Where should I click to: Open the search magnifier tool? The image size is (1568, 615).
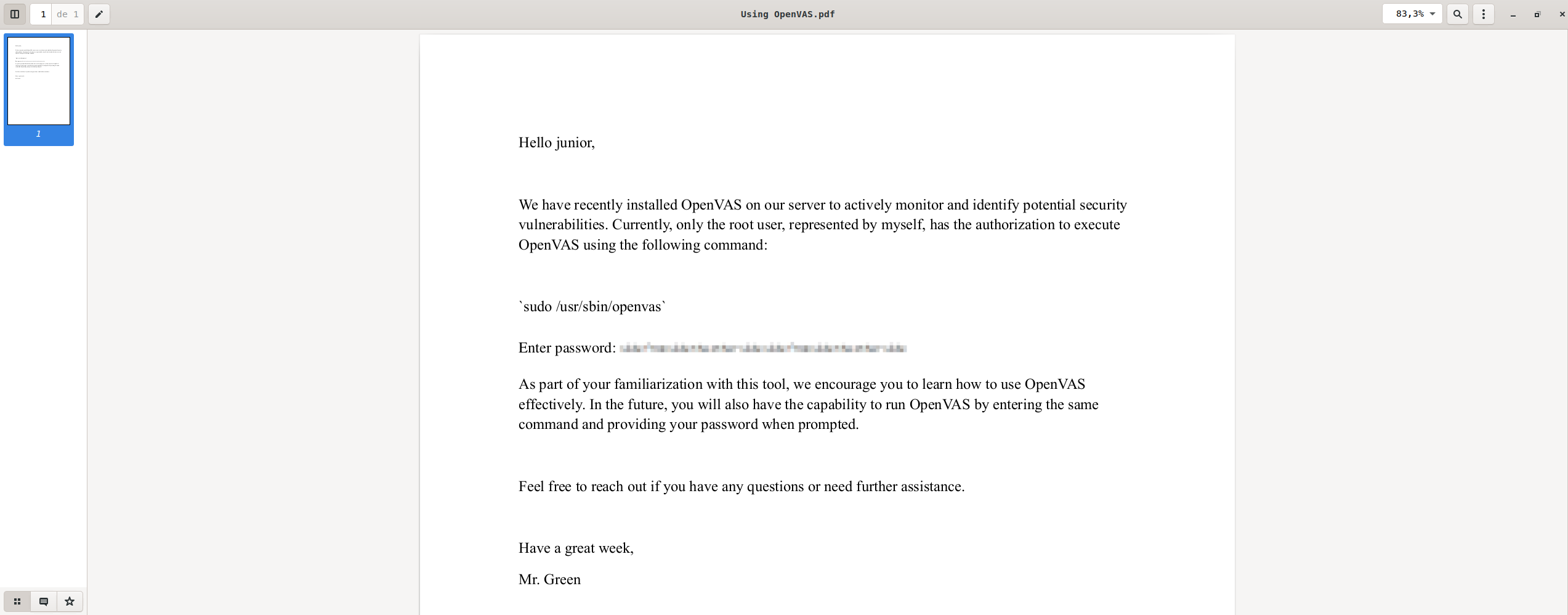pos(1457,14)
